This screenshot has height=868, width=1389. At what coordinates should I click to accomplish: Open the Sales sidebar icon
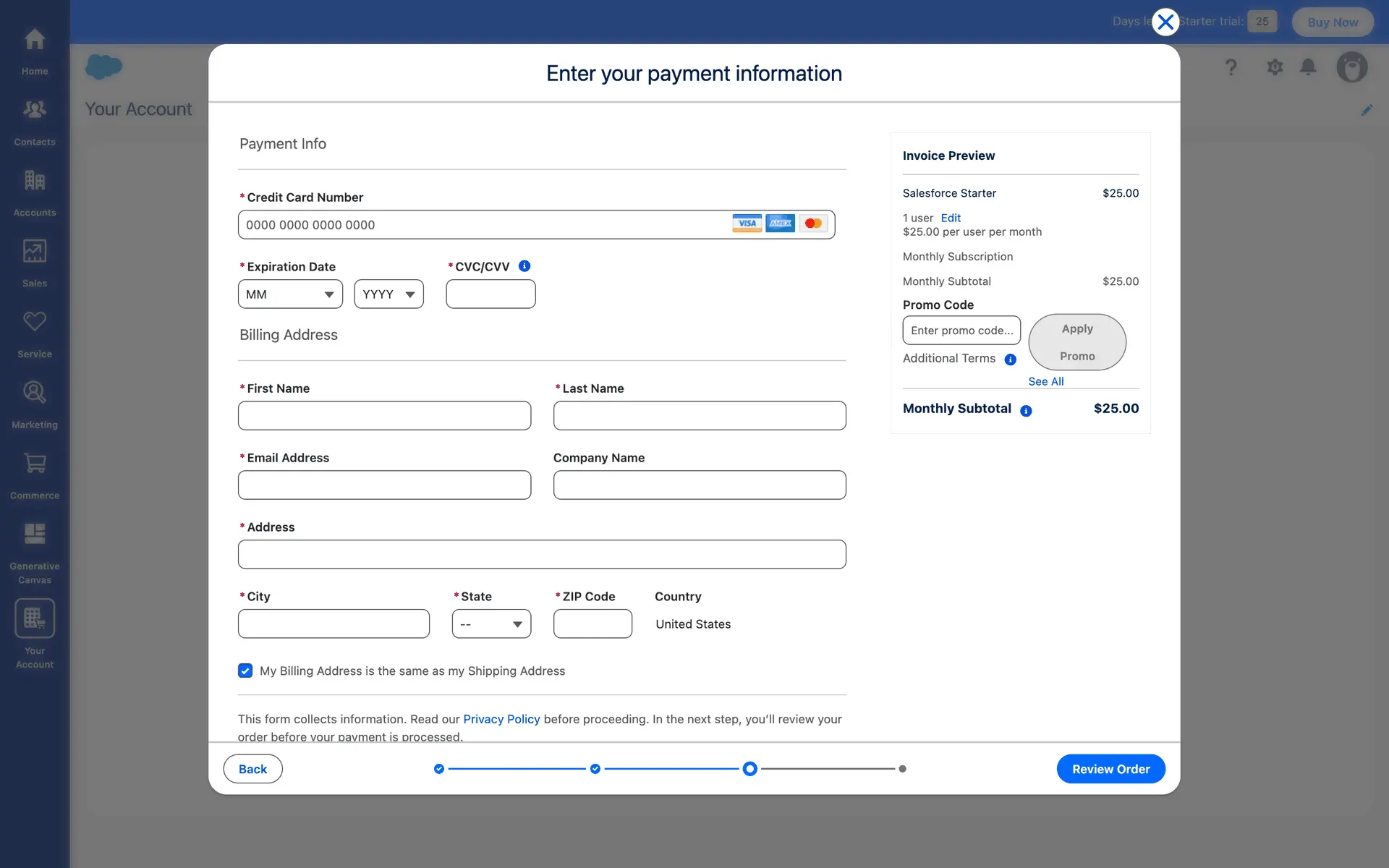coord(34,252)
